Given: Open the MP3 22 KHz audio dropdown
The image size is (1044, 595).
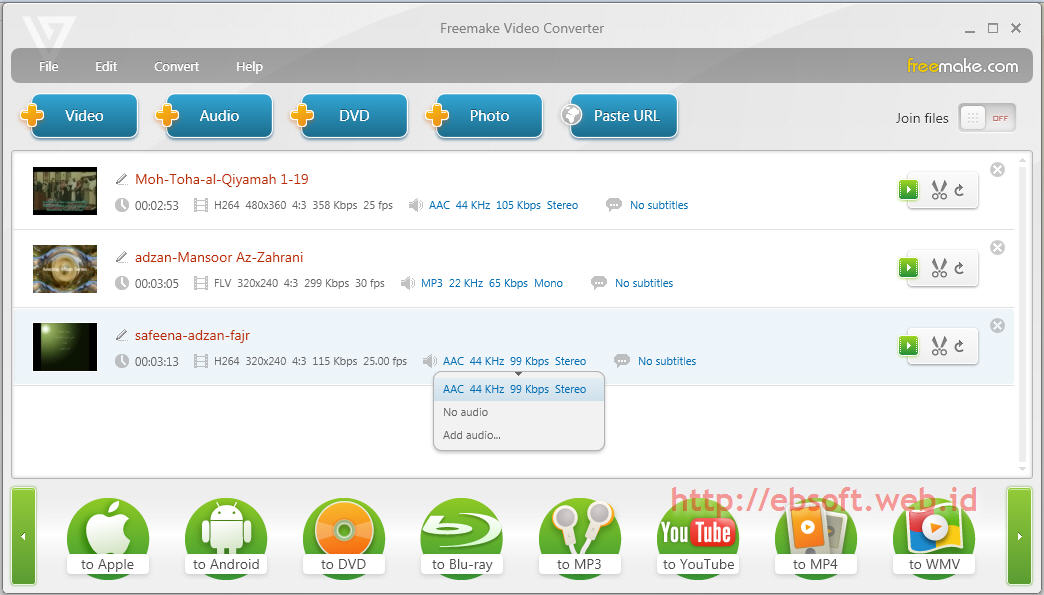Looking at the screenshot, I should [x=491, y=283].
